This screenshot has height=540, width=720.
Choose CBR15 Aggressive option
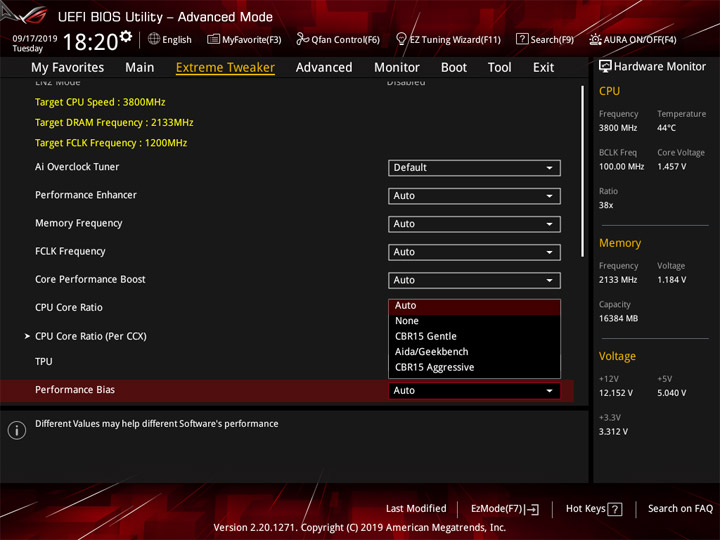pyautogui.click(x=474, y=367)
